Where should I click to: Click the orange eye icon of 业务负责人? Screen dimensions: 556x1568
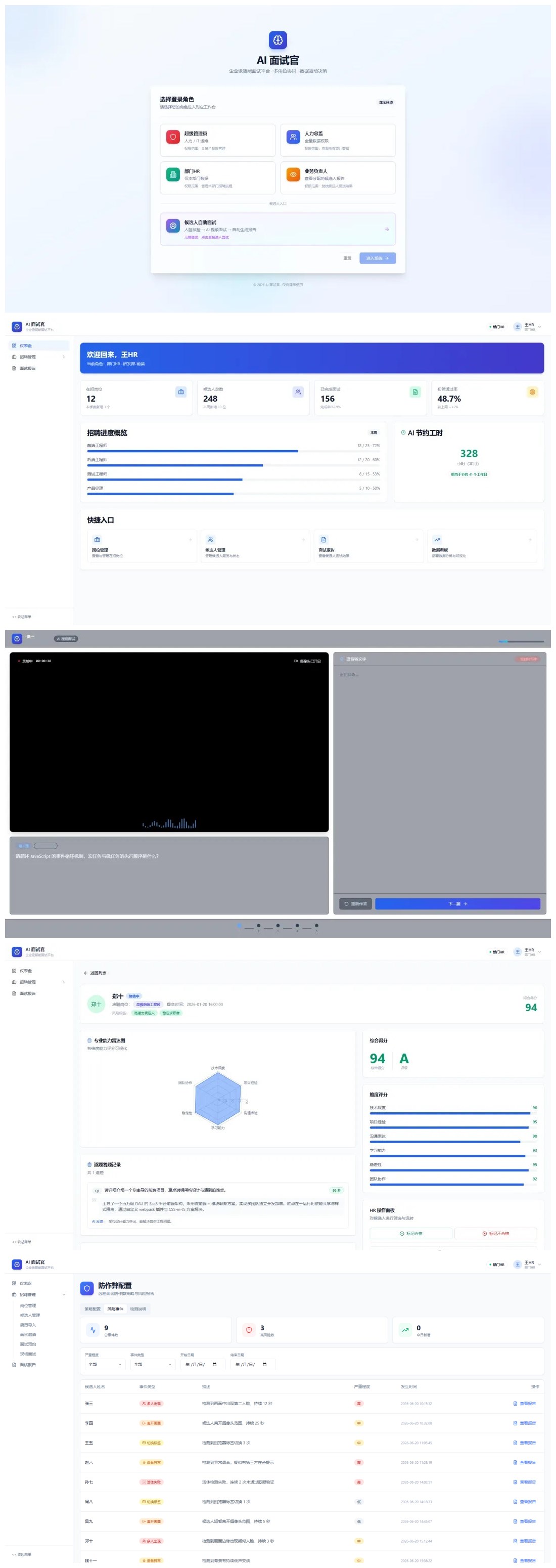tap(293, 175)
